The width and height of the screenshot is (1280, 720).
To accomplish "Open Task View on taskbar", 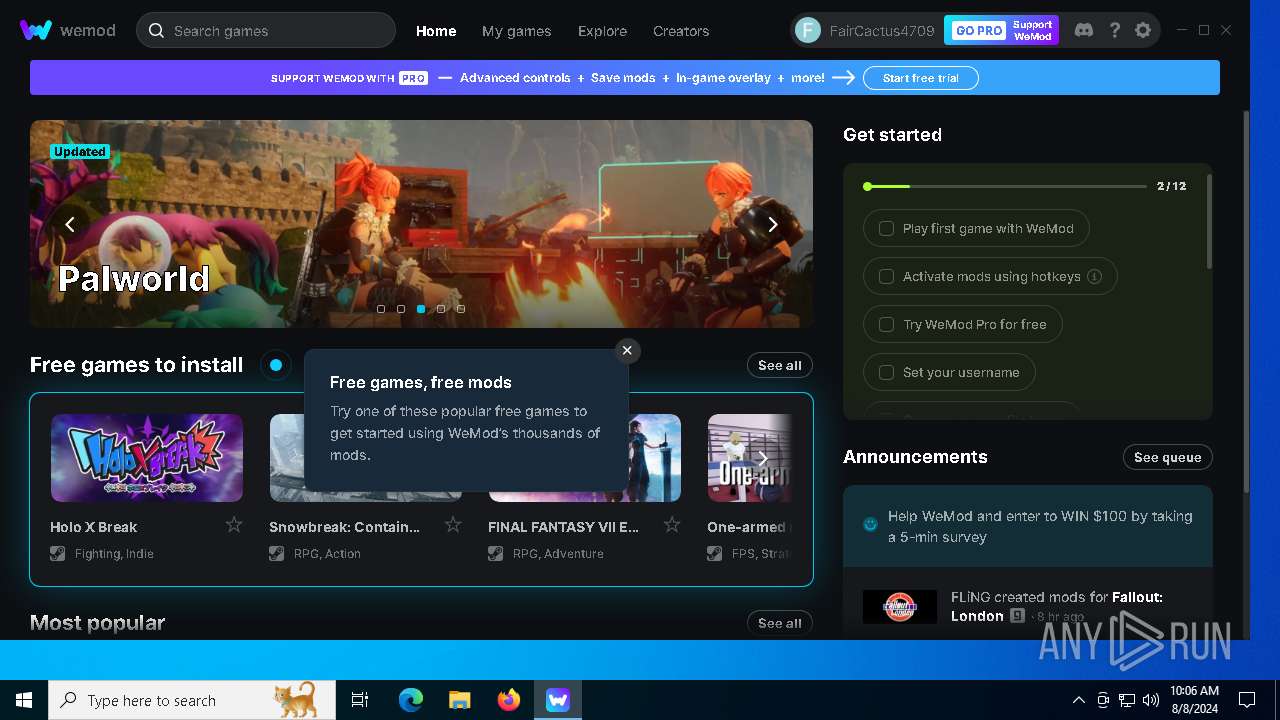I will (x=360, y=700).
